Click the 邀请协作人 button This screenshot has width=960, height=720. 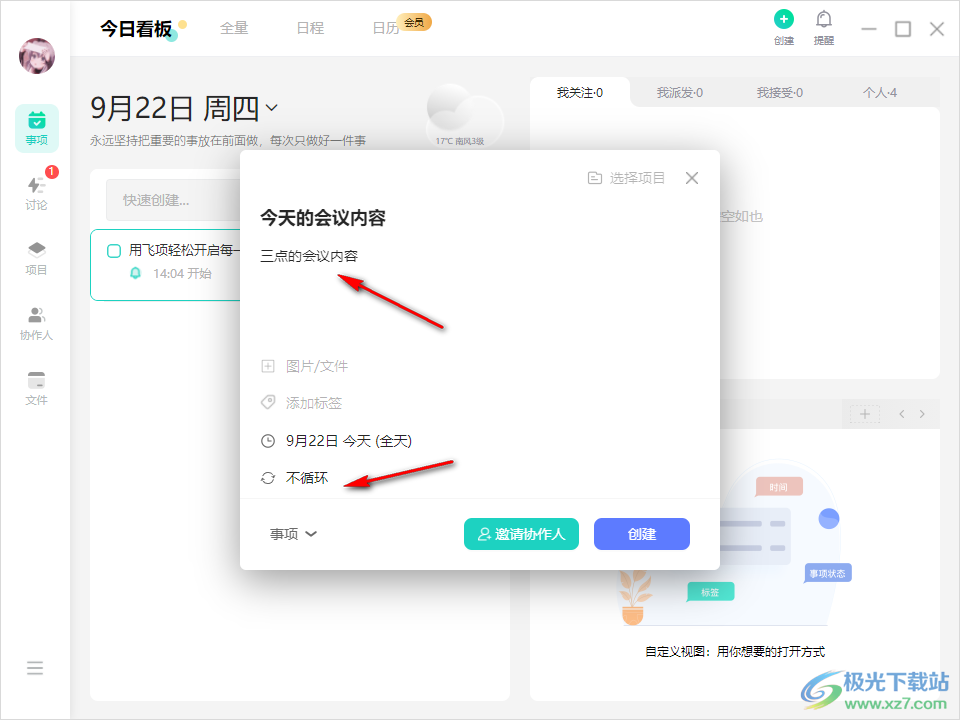tap(521, 534)
